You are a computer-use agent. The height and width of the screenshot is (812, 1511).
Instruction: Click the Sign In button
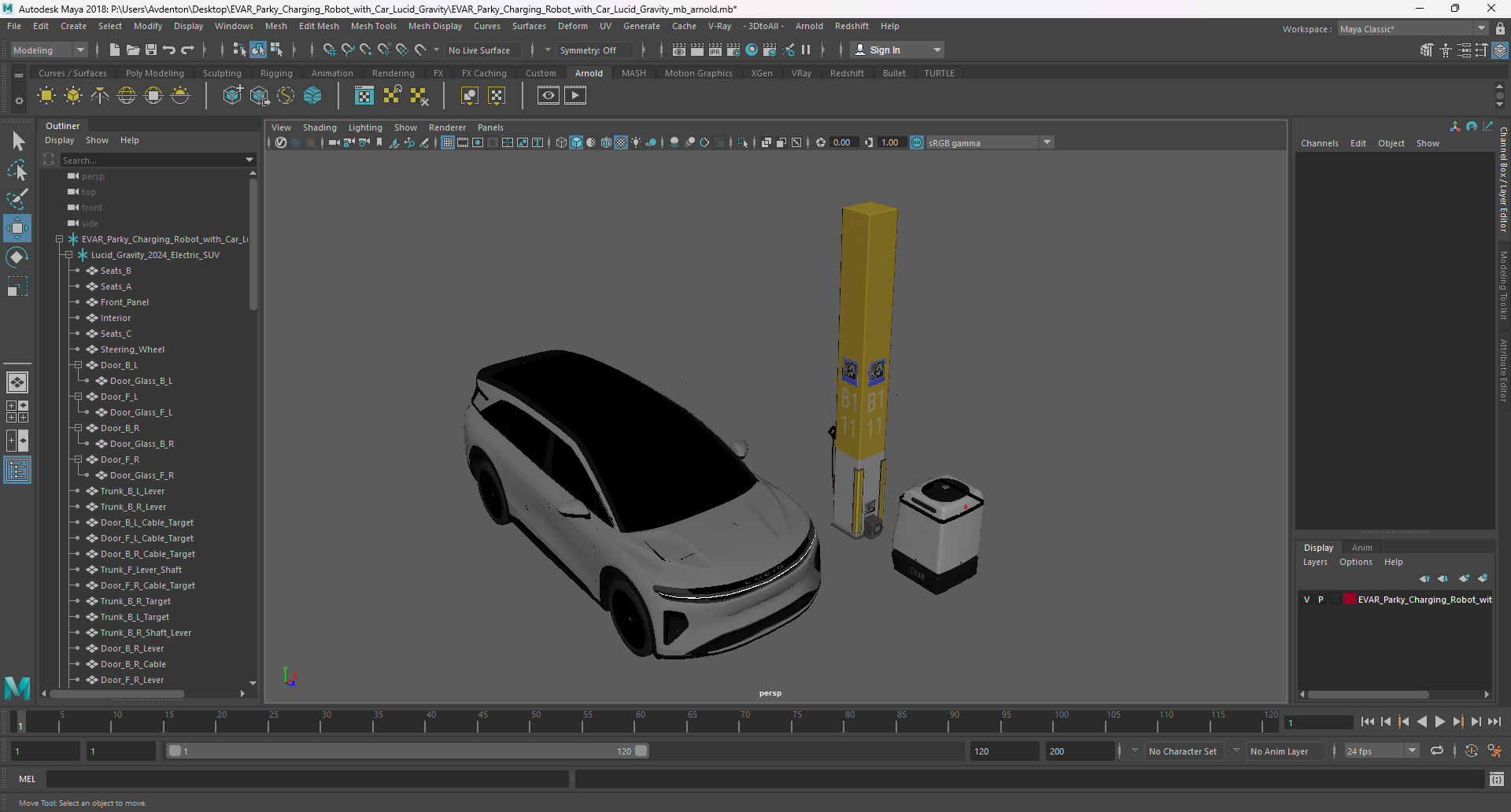coord(897,50)
